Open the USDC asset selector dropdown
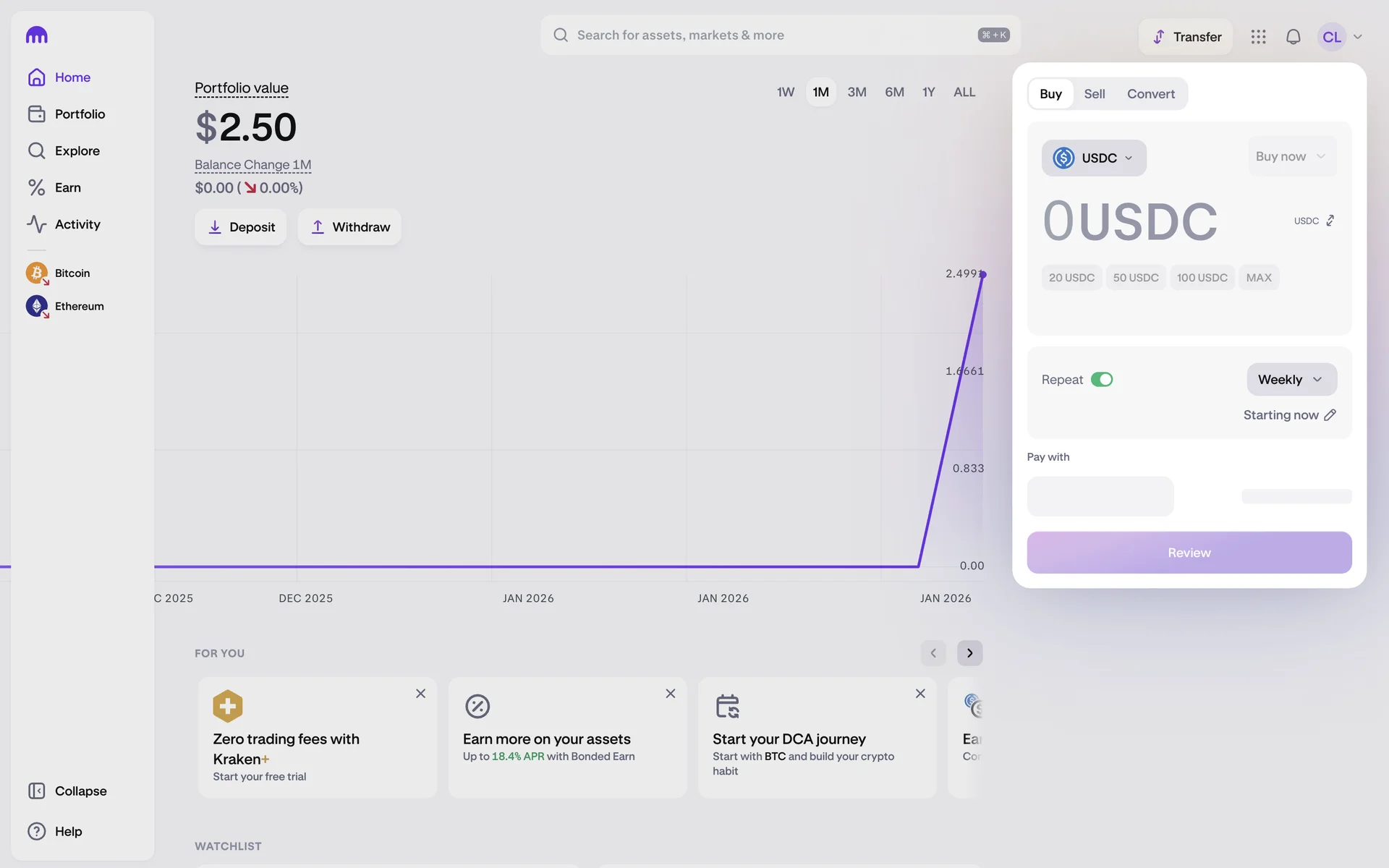The width and height of the screenshot is (1389, 868). [x=1093, y=158]
